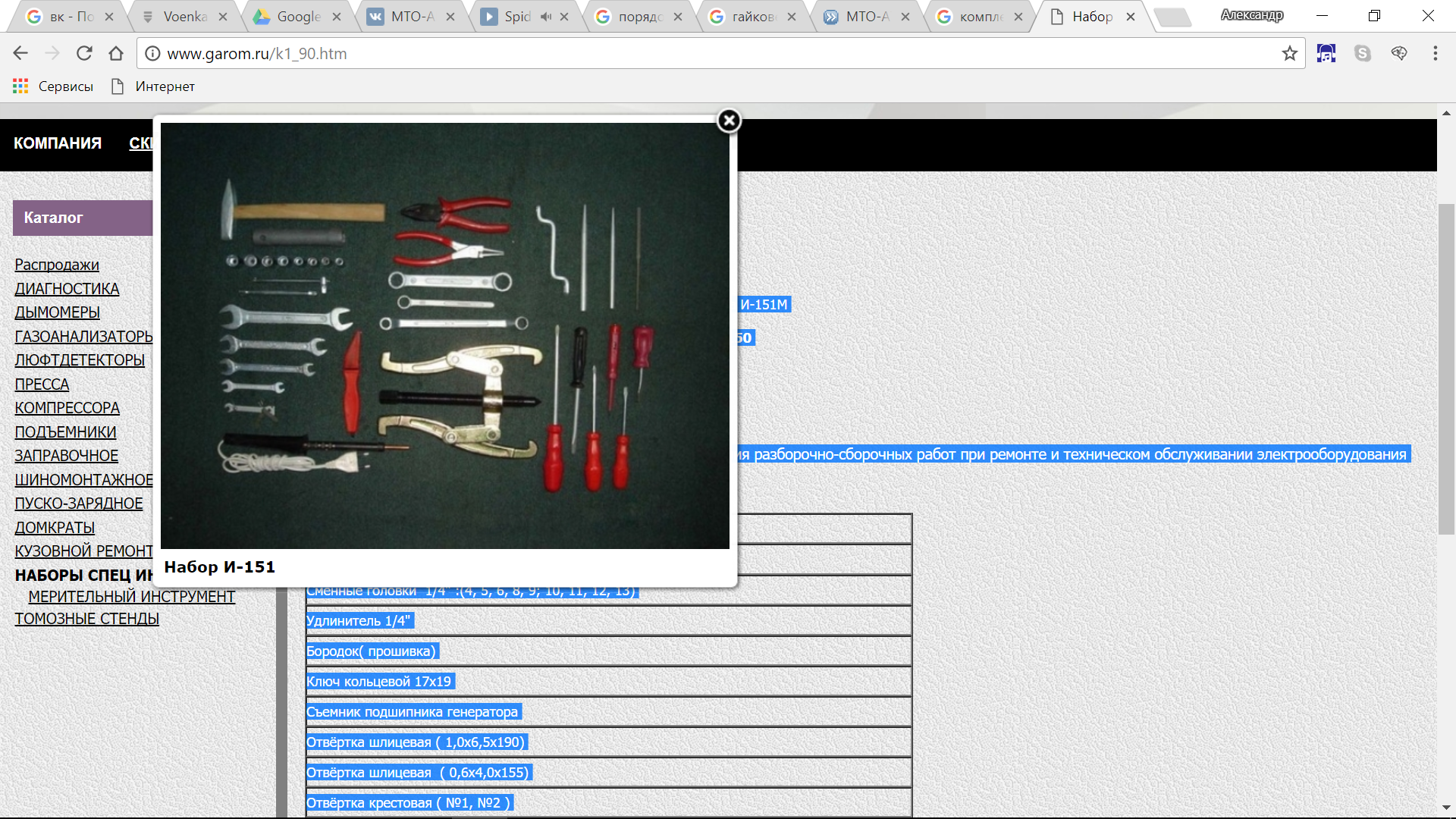
Task: Open ДОМКРАТЫ catalog link
Action: point(55,528)
